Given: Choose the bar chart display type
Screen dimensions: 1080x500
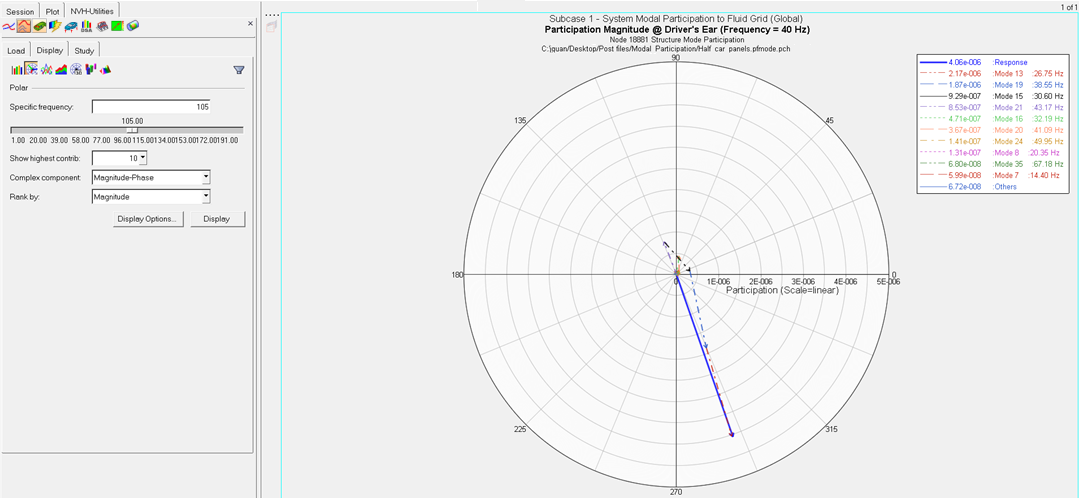Looking at the screenshot, I should (x=17, y=69).
